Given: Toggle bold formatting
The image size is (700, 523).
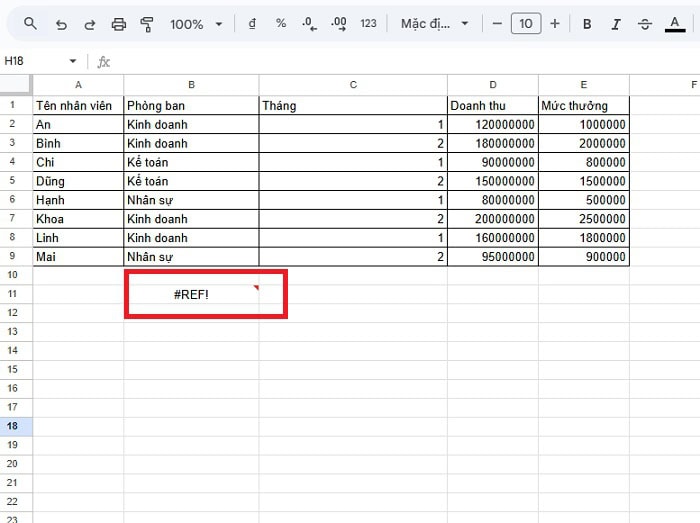Looking at the screenshot, I should [587, 24].
